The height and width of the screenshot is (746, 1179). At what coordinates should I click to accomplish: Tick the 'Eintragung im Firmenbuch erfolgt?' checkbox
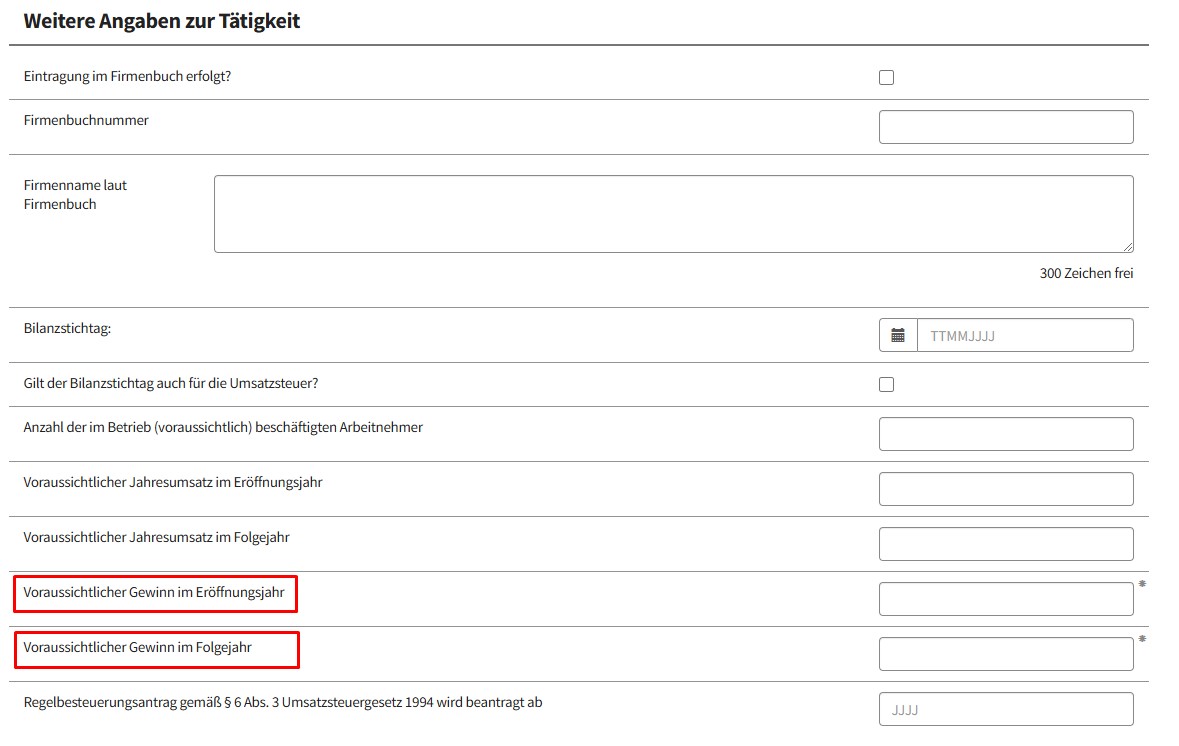point(886,78)
